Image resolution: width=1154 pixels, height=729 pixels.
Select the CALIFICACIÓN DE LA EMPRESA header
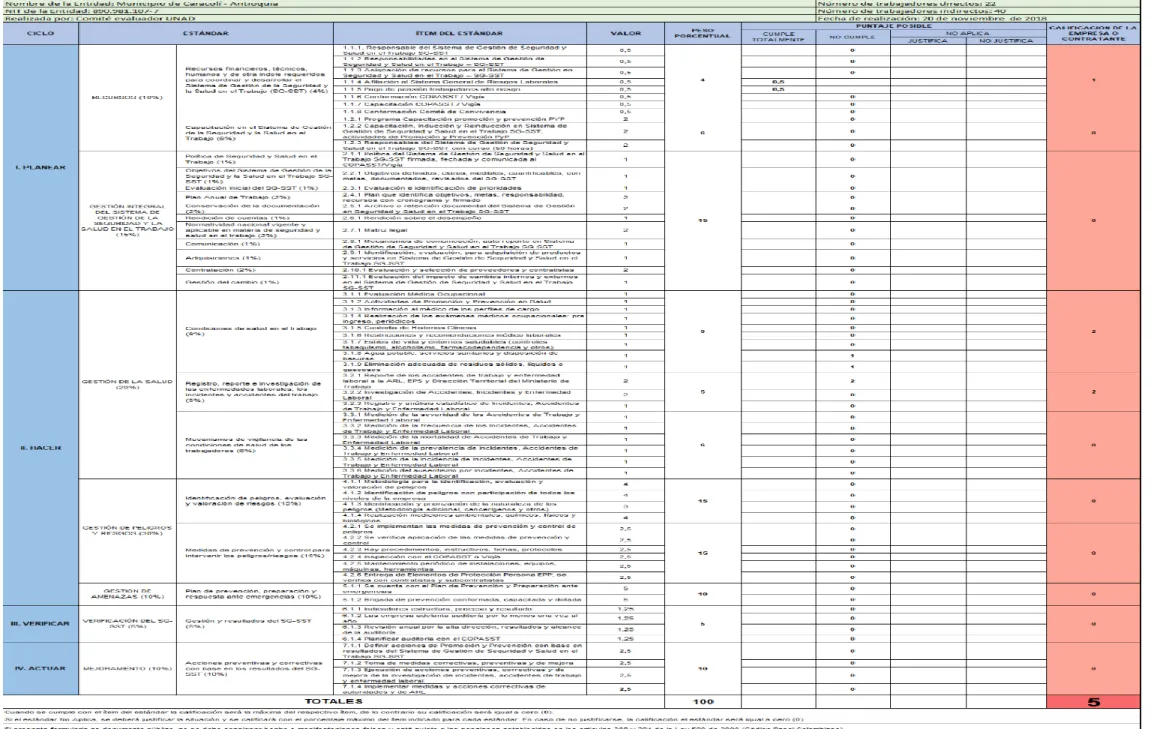(1093, 33)
